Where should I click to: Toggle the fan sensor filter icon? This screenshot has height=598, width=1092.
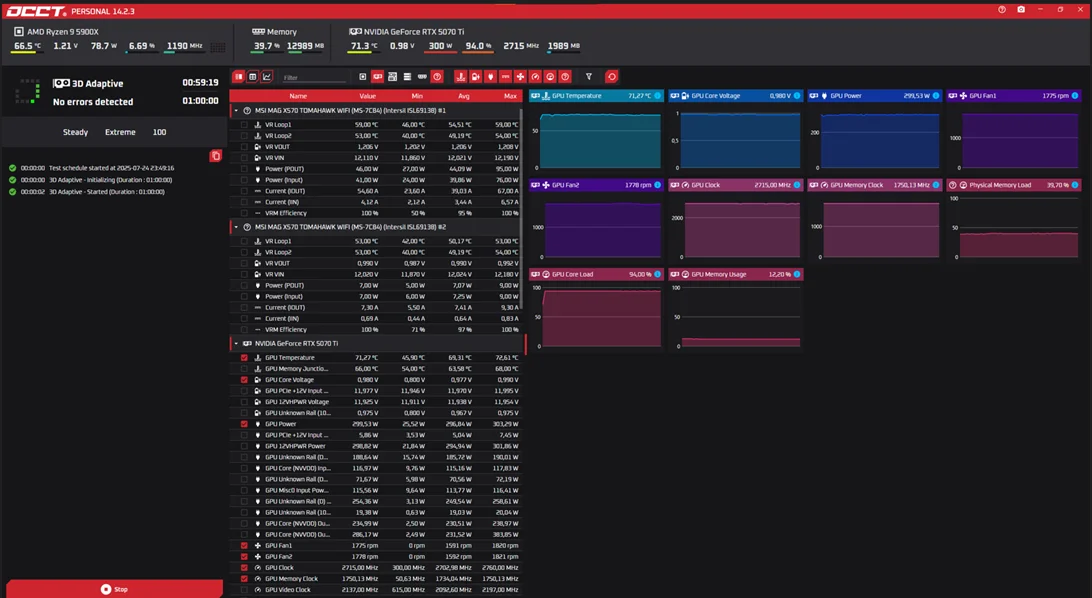point(520,77)
